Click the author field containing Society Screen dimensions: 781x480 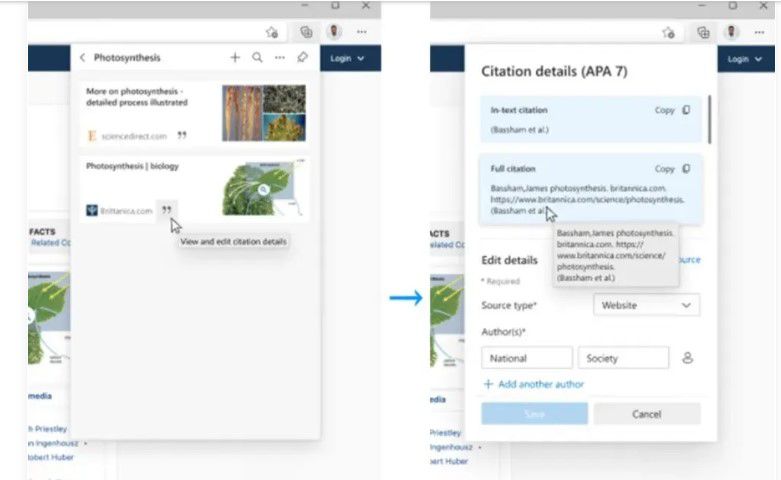pyautogui.click(x=622, y=358)
